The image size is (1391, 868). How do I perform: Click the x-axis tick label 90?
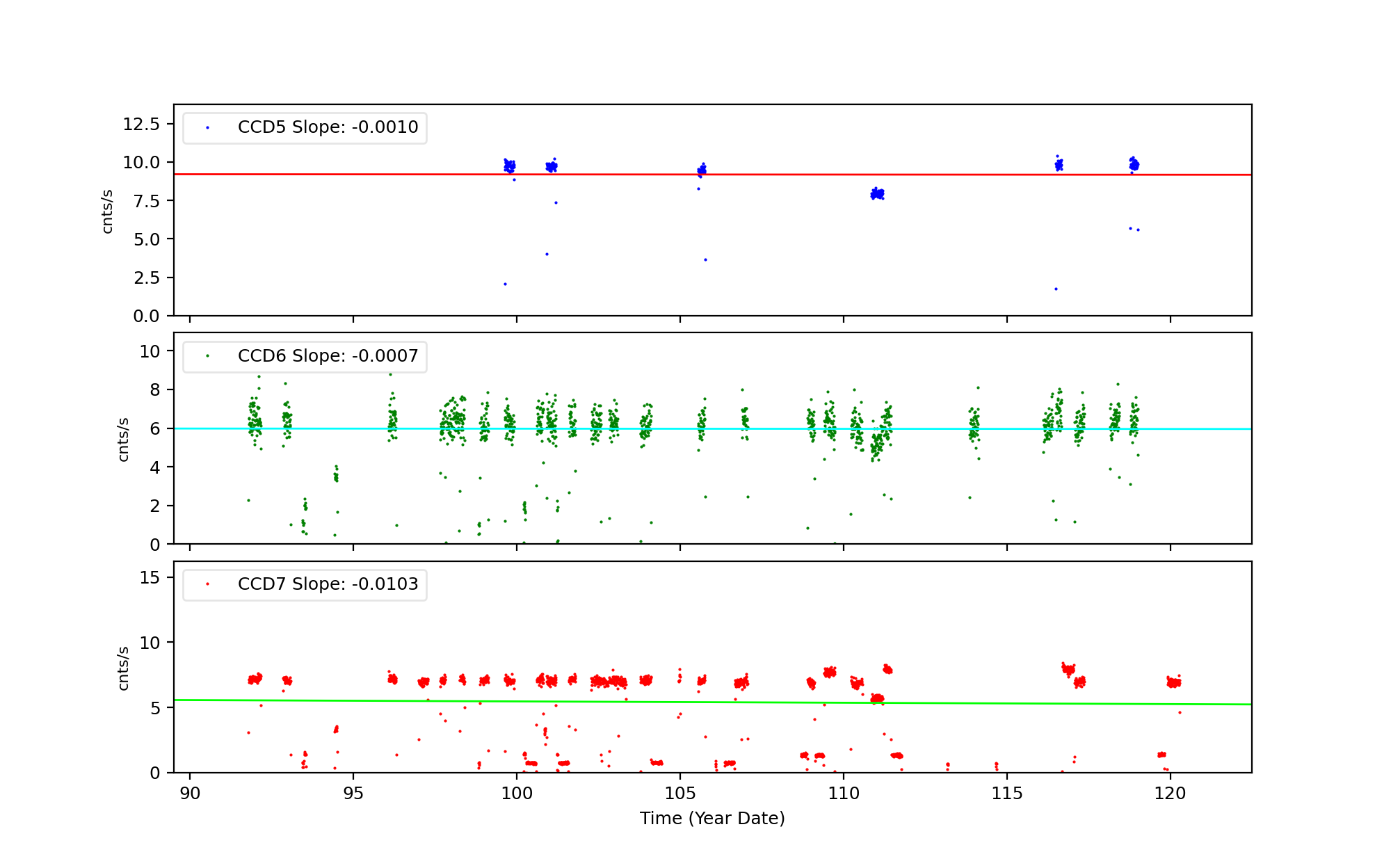(190, 794)
